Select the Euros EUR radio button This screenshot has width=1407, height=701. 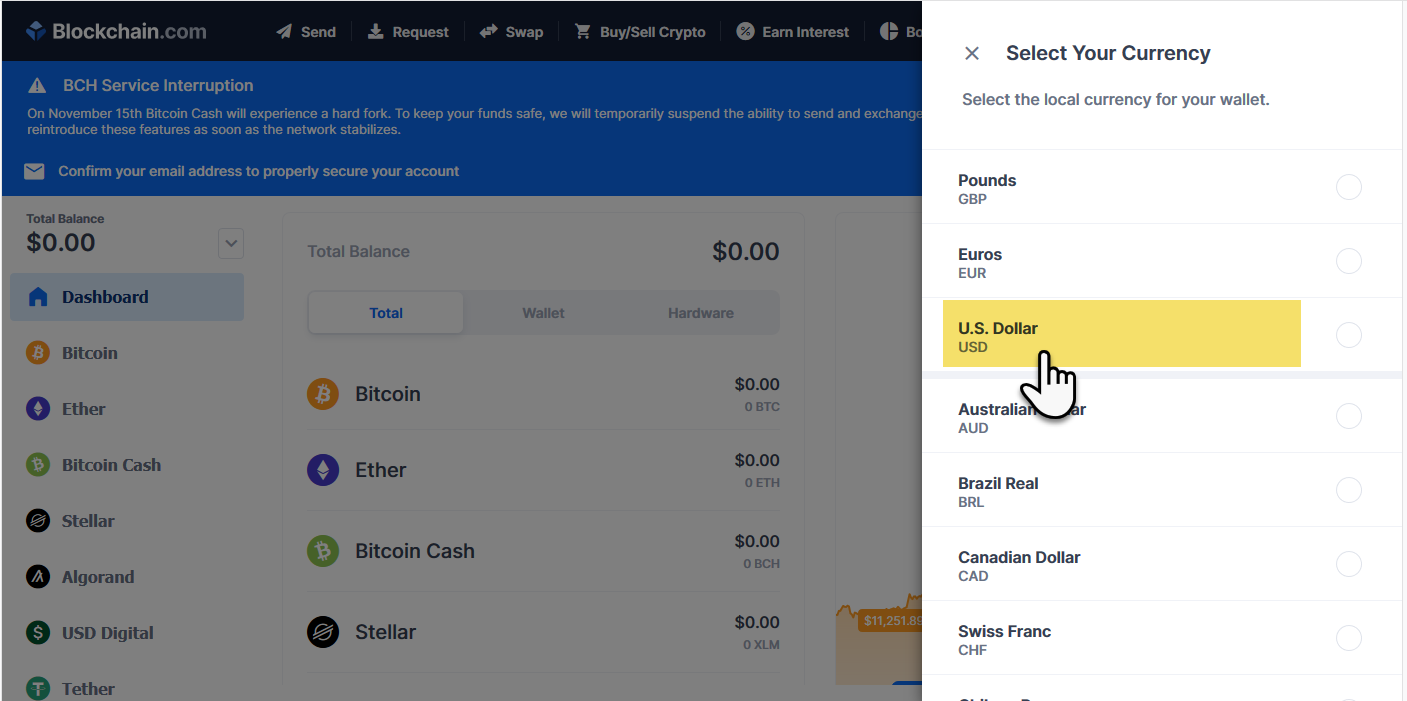tap(1349, 261)
